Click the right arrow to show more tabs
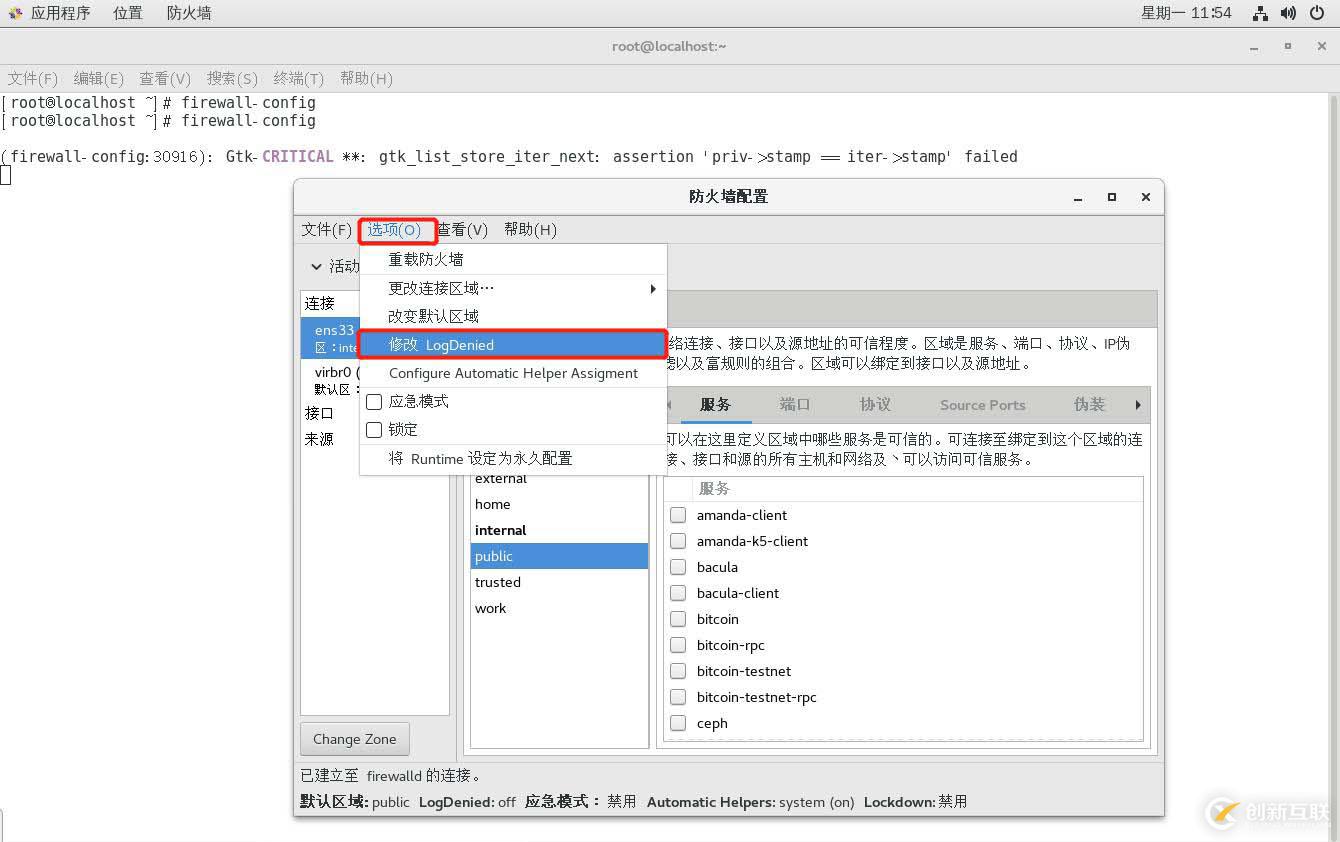The height and width of the screenshot is (842, 1340). pyautogui.click(x=1138, y=404)
